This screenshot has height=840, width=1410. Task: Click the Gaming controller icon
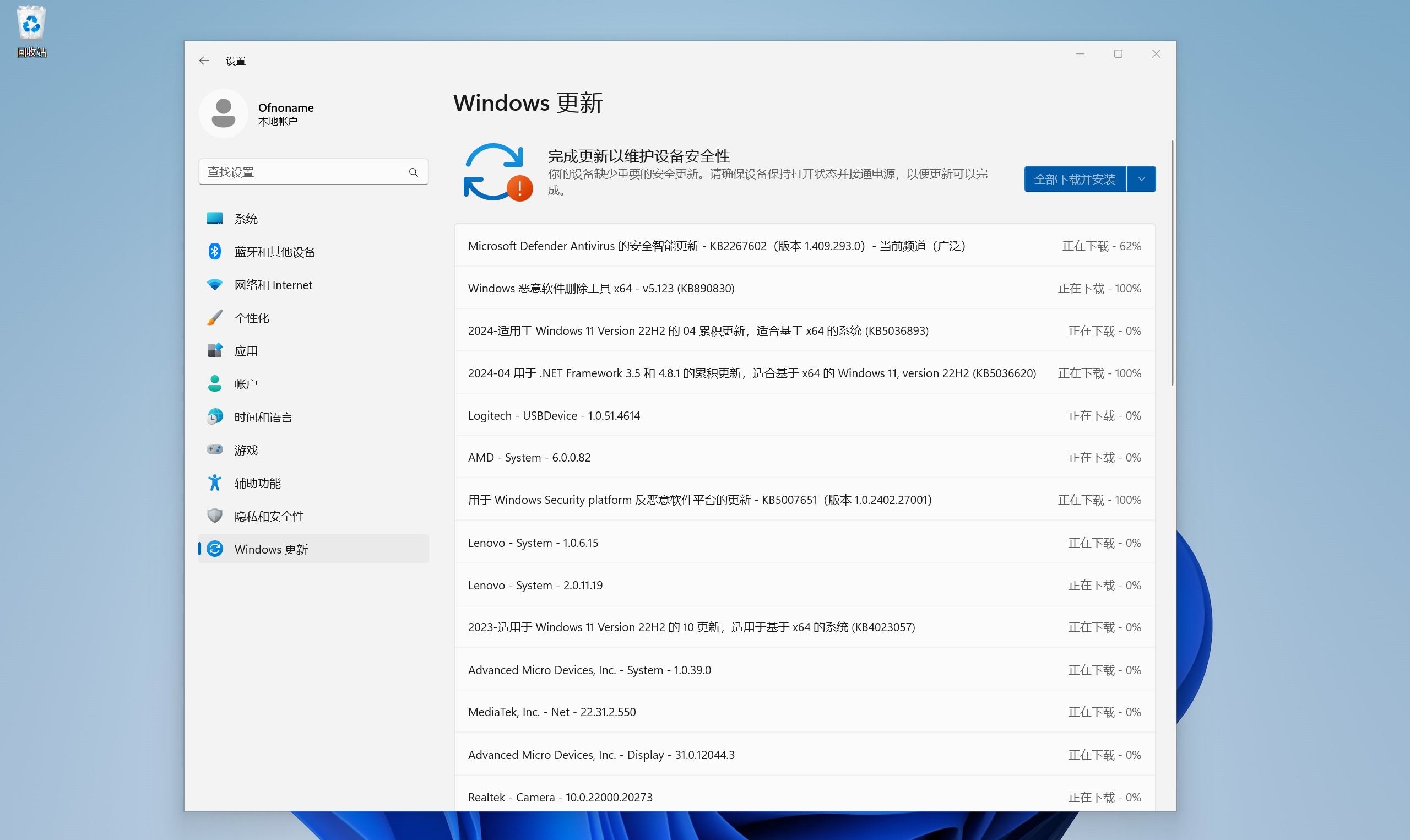tap(214, 449)
